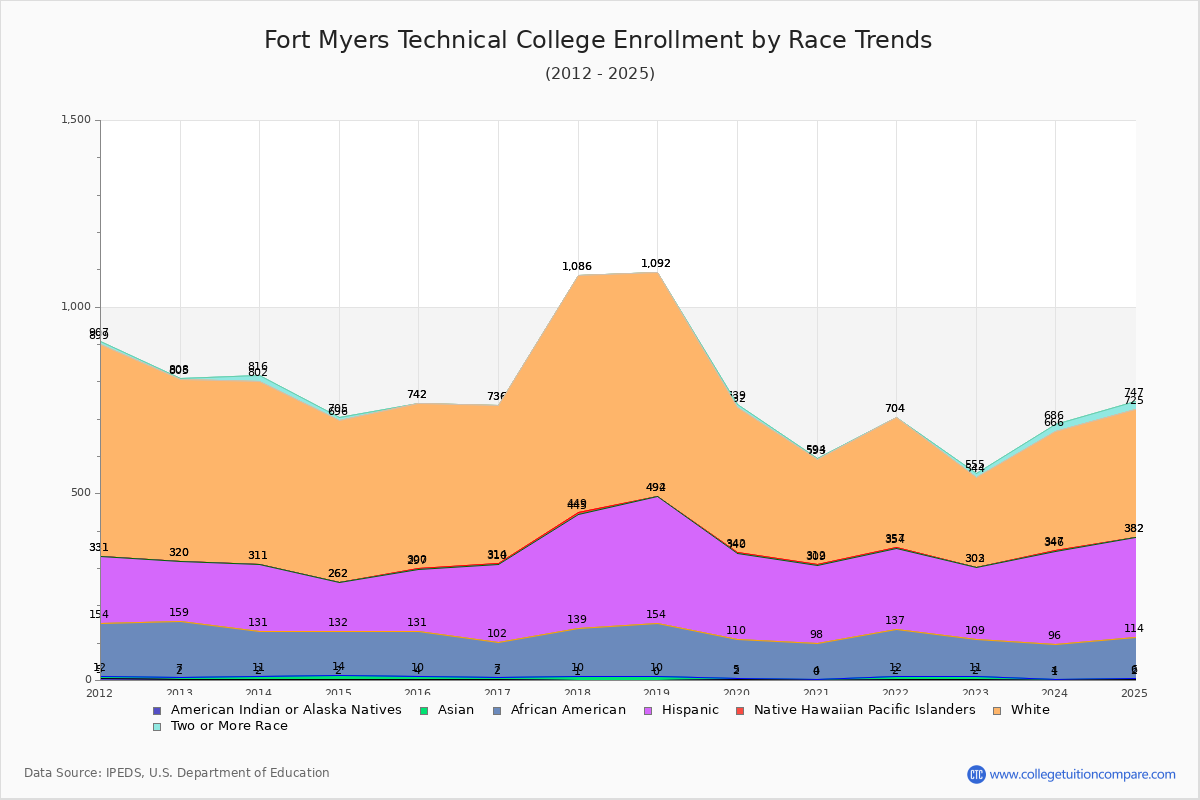
Task: Click the 2018 x-axis label
Action: coord(578,693)
